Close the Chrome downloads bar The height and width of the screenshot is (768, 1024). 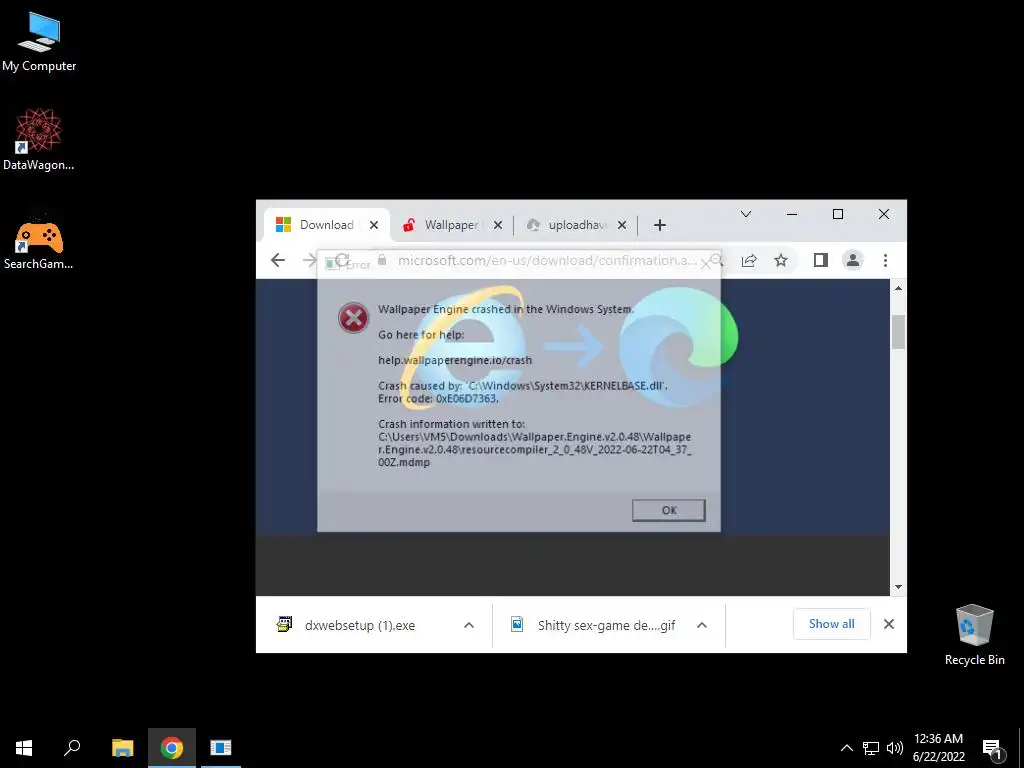tap(889, 624)
